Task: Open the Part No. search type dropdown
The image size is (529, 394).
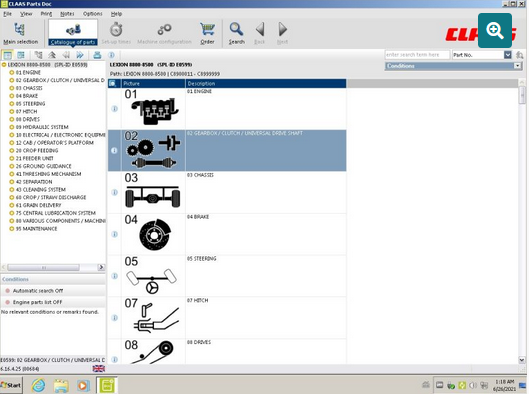Action: click(x=508, y=55)
